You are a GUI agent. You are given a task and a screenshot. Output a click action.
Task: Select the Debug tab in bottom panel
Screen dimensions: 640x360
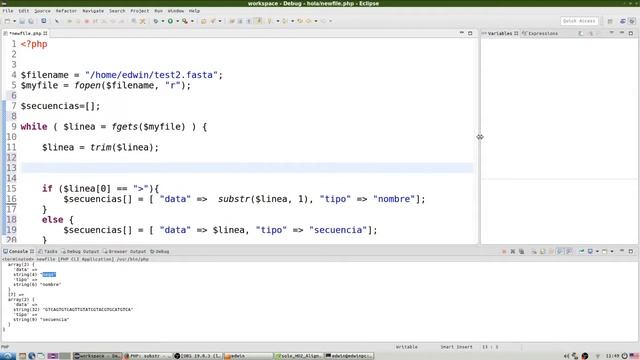coord(160,251)
